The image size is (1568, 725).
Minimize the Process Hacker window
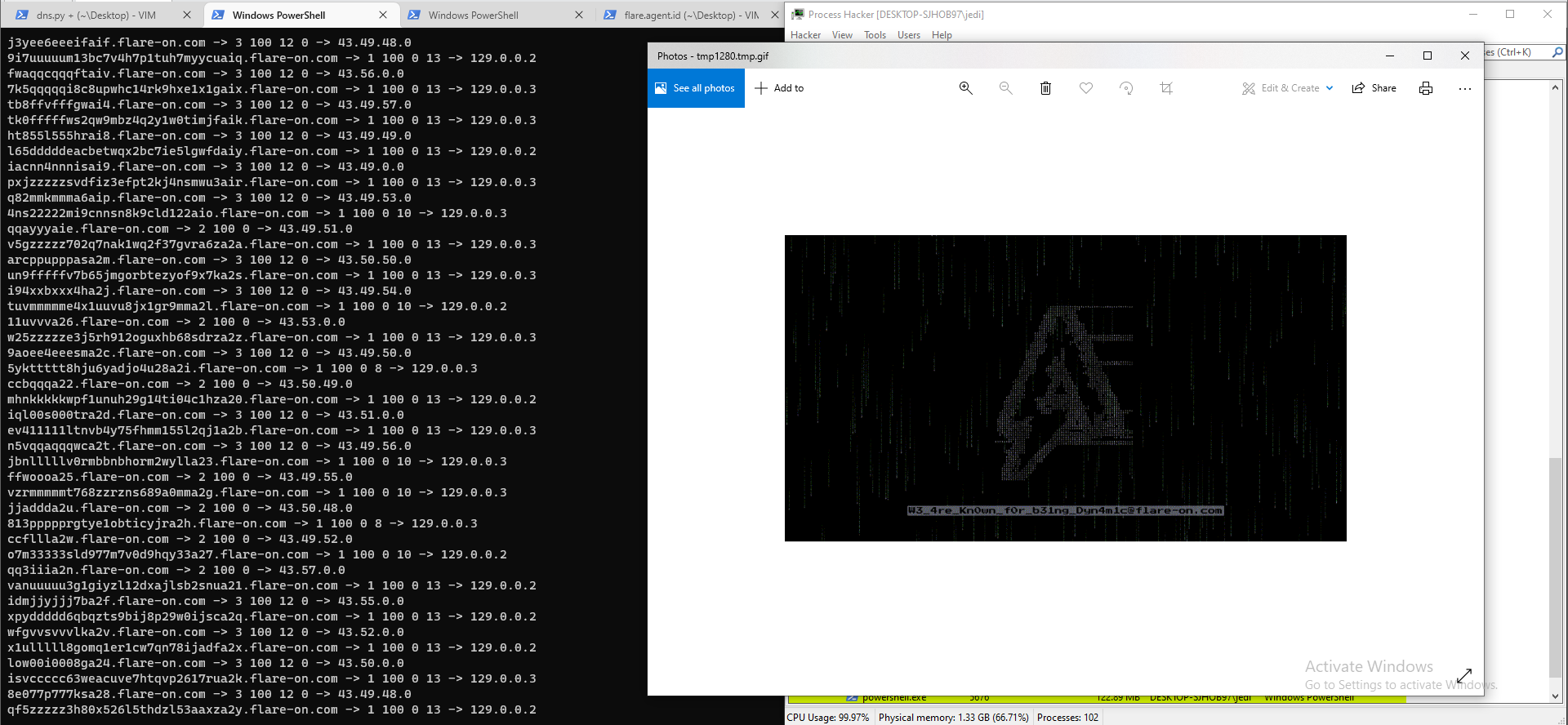(1473, 14)
